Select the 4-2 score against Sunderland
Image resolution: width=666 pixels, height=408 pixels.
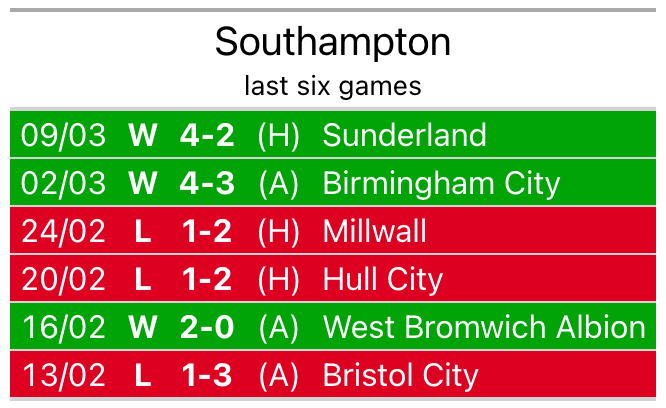[207, 135]
